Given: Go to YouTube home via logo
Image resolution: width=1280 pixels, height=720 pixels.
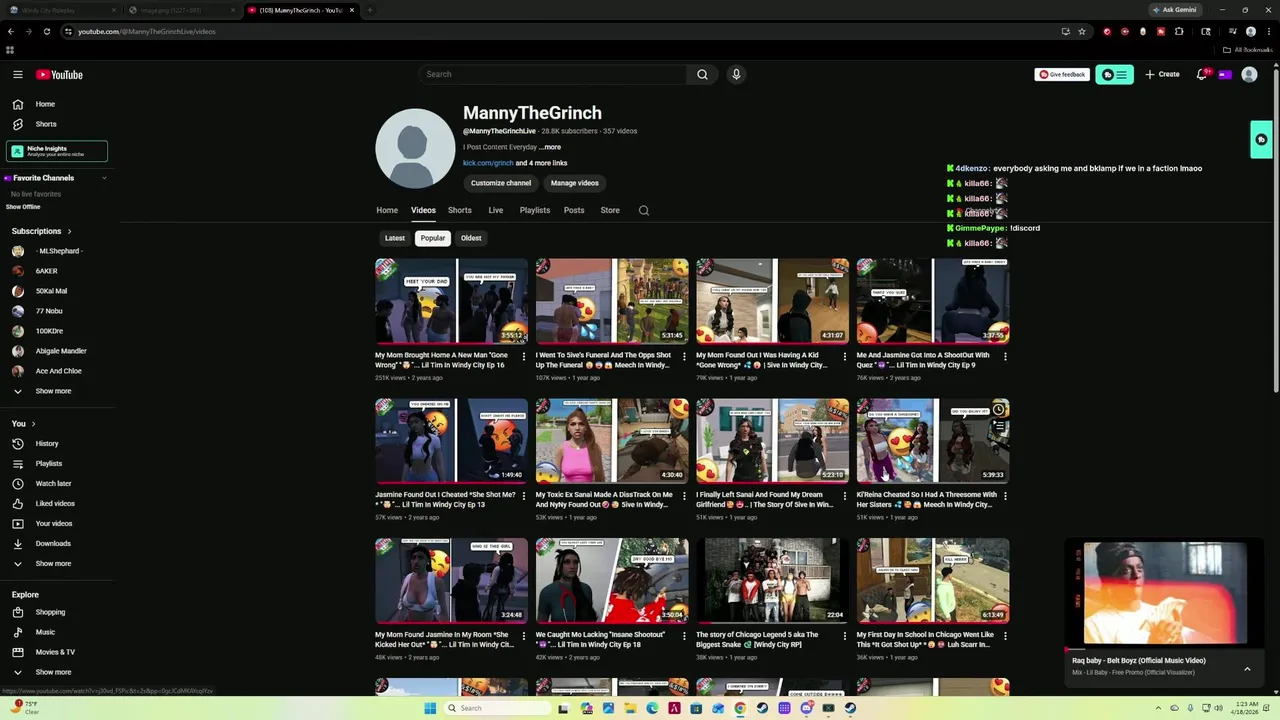Looking at the screenshot, I should coord(59,74).
